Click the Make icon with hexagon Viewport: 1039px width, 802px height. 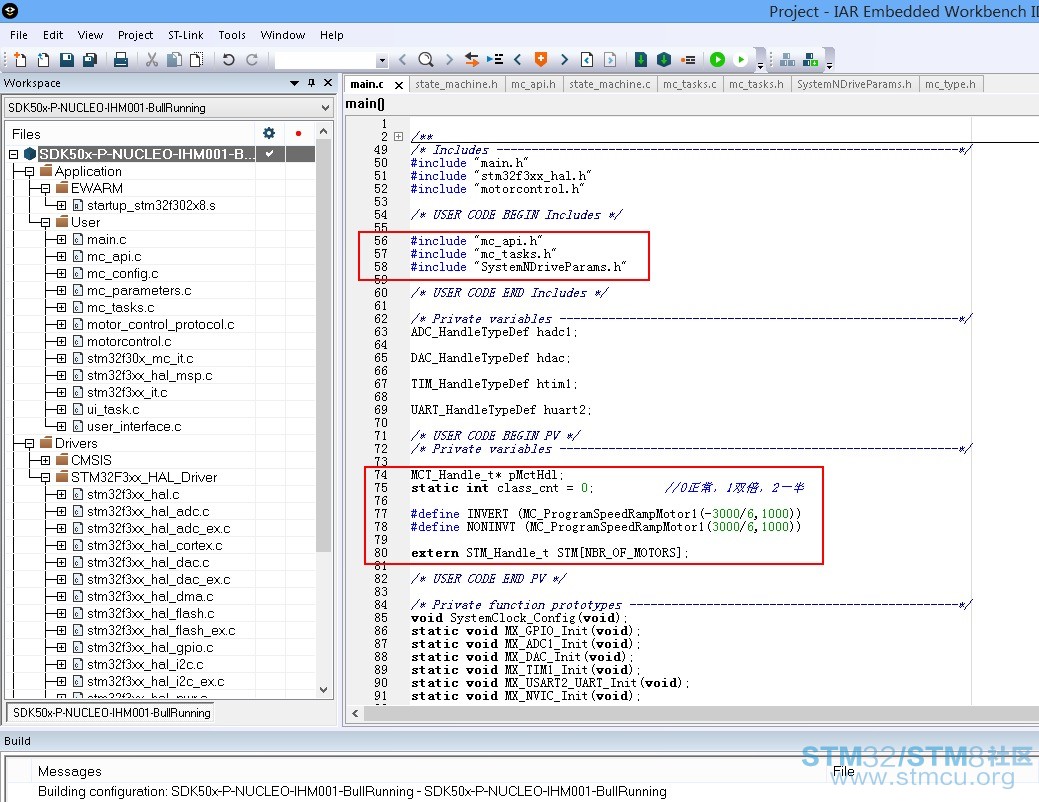[664, 60]
